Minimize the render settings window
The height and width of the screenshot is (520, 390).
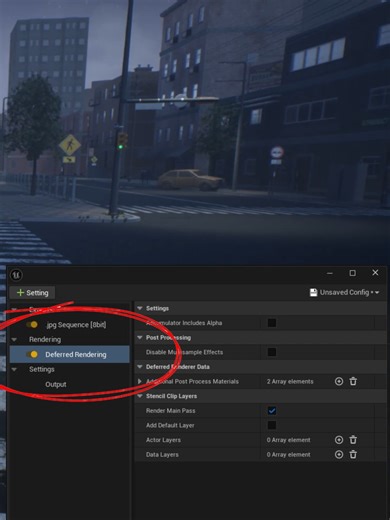[x=330, y=273]
